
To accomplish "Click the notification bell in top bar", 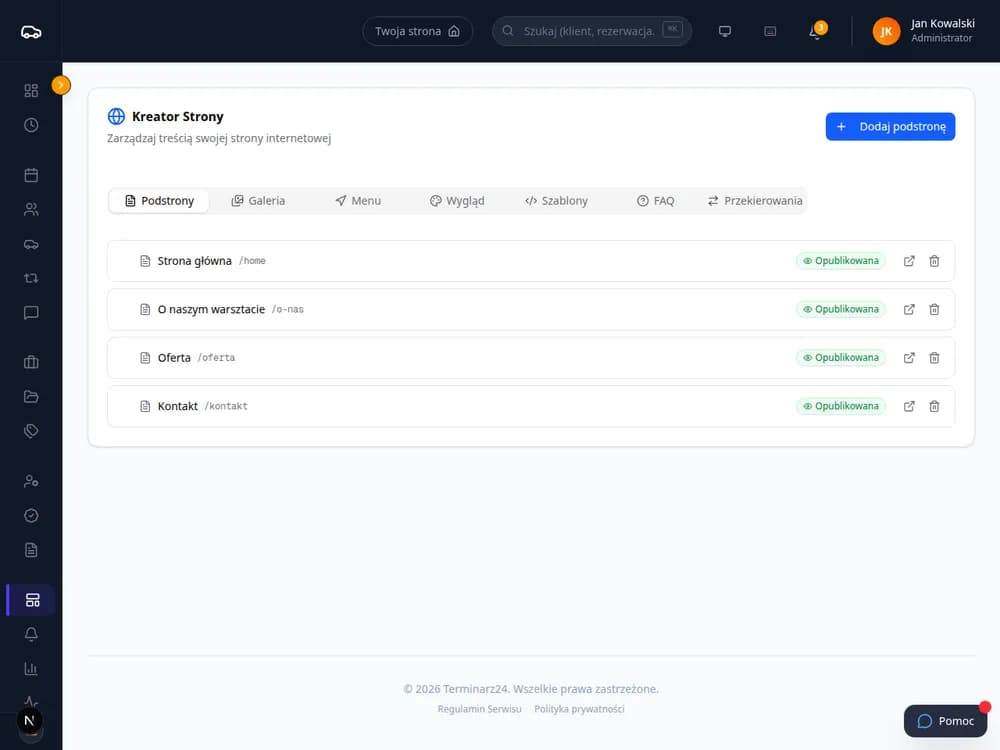I will click(x=816, y=31).
